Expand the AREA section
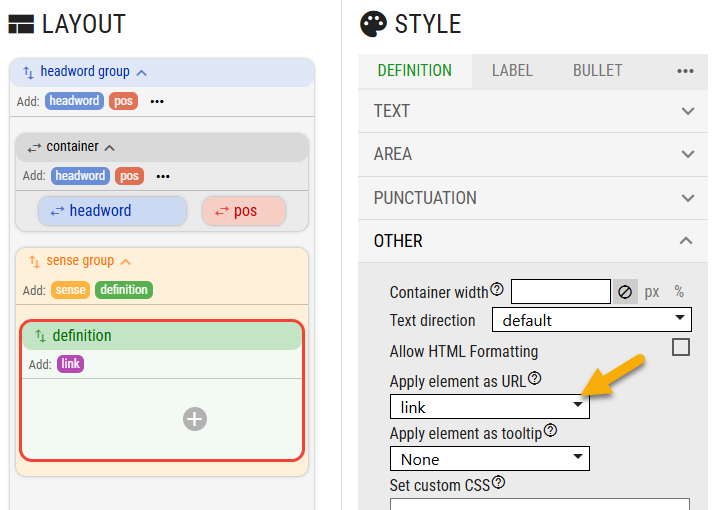Viewport: 714px width, 510px height. coord(533,154)
